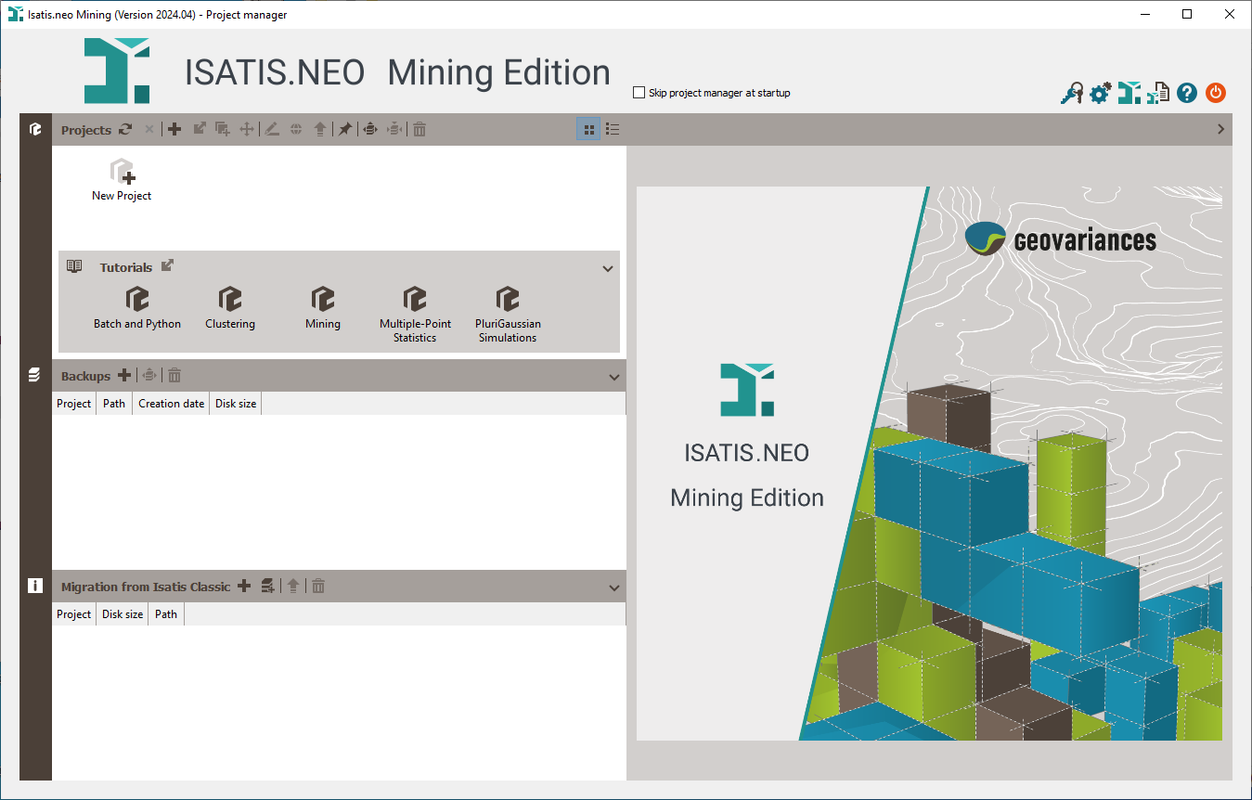Switch projects to list view
This screenshot has height=800, width=1252.
[613, 129]
